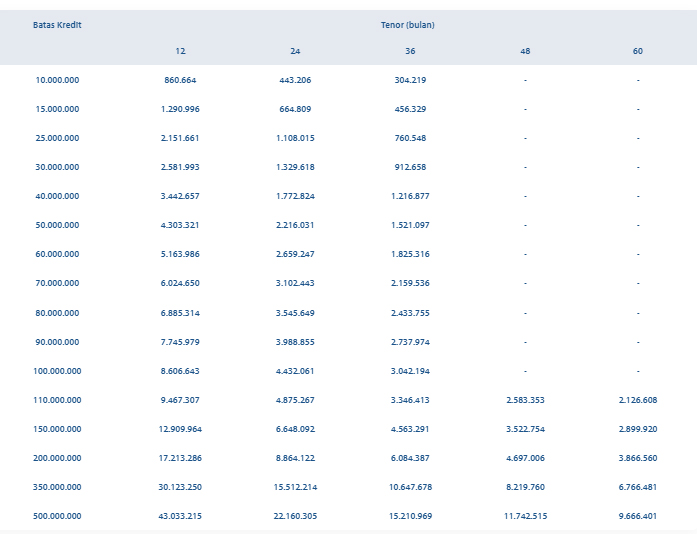Select the 1.108.015 installment cell

pos(295,138)
